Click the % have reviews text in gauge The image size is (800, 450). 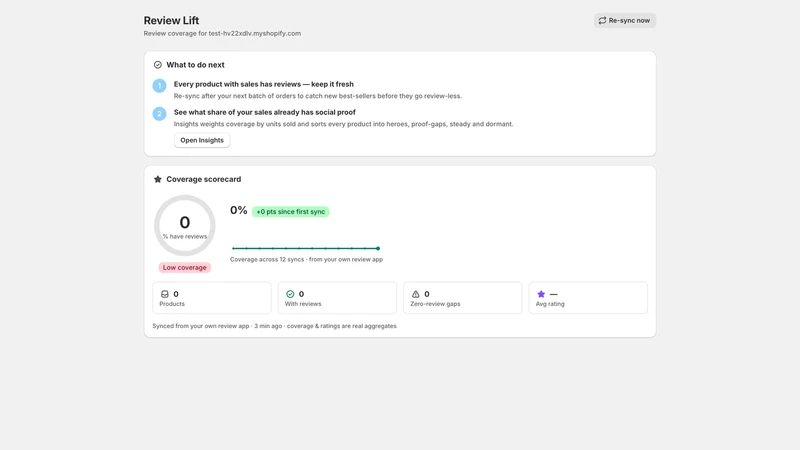(x=185, y=236)
